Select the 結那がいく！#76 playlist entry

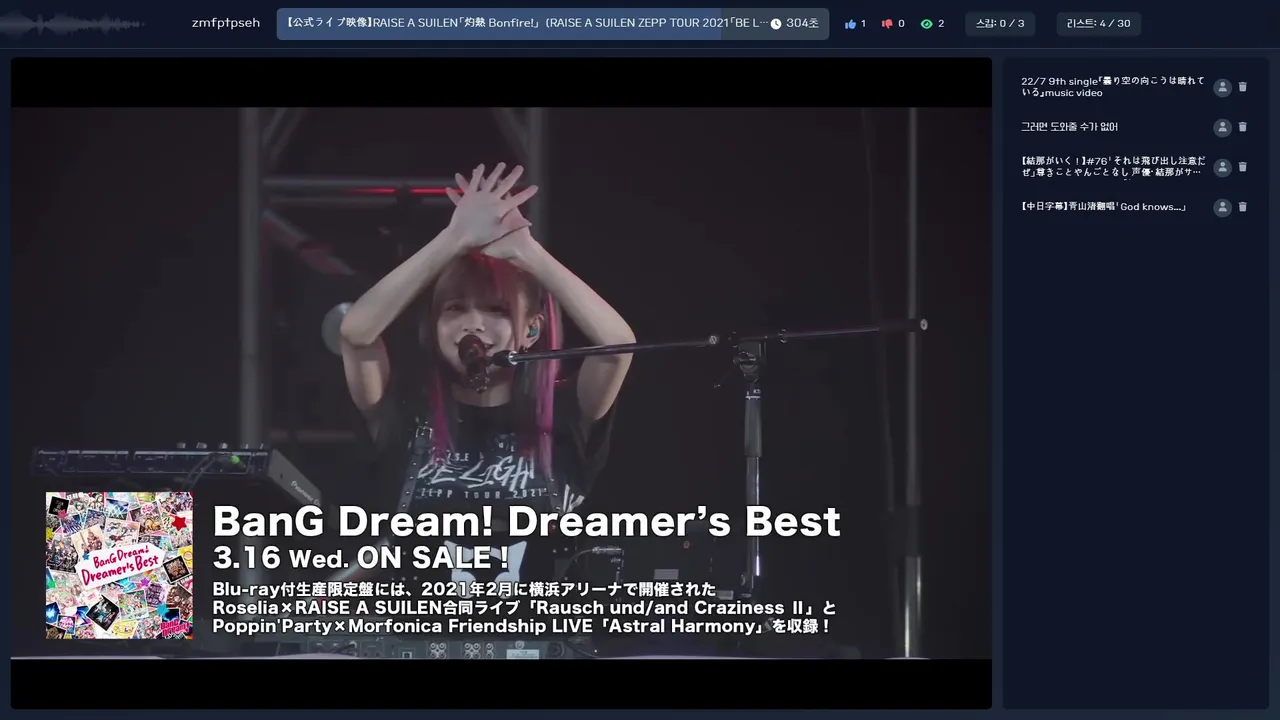[x=1112, y=167]
